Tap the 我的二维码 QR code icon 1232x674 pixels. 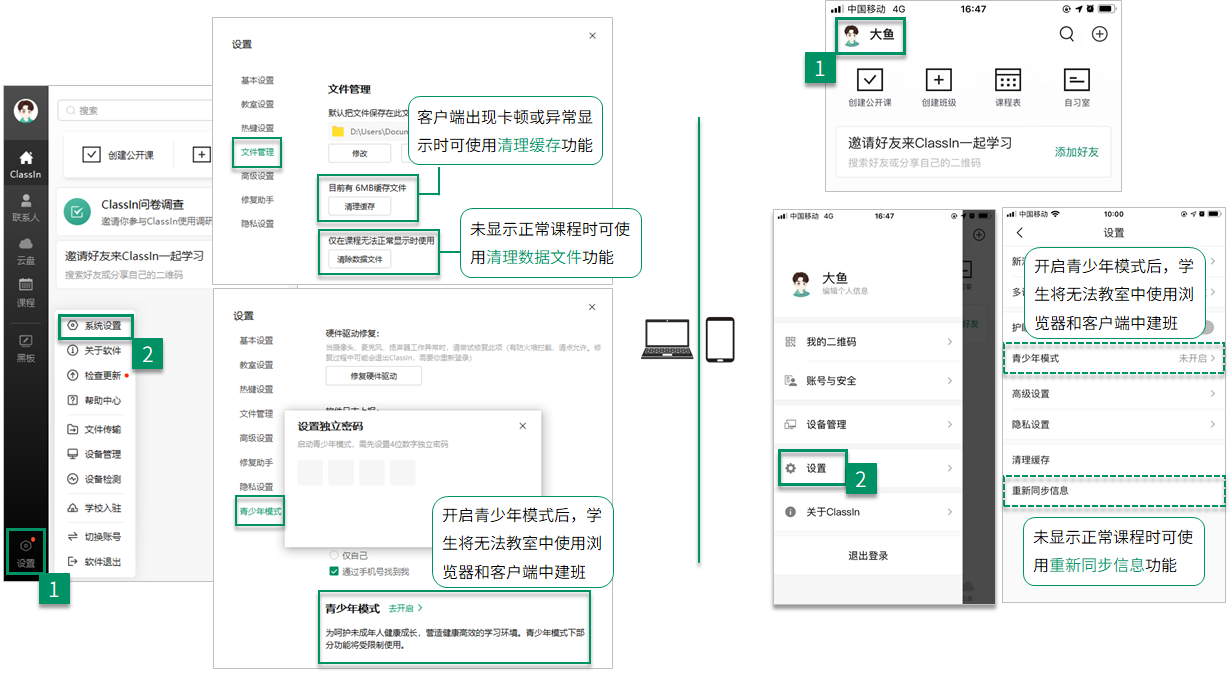tap(790, 342)
